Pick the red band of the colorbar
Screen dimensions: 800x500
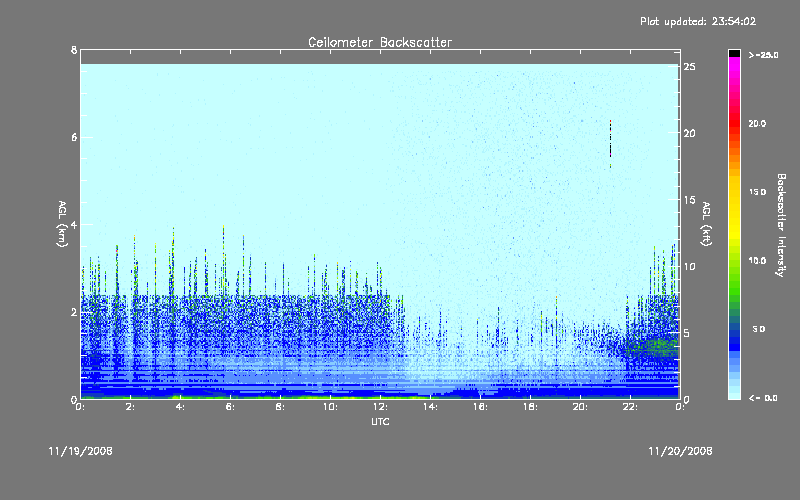point(734,122)
